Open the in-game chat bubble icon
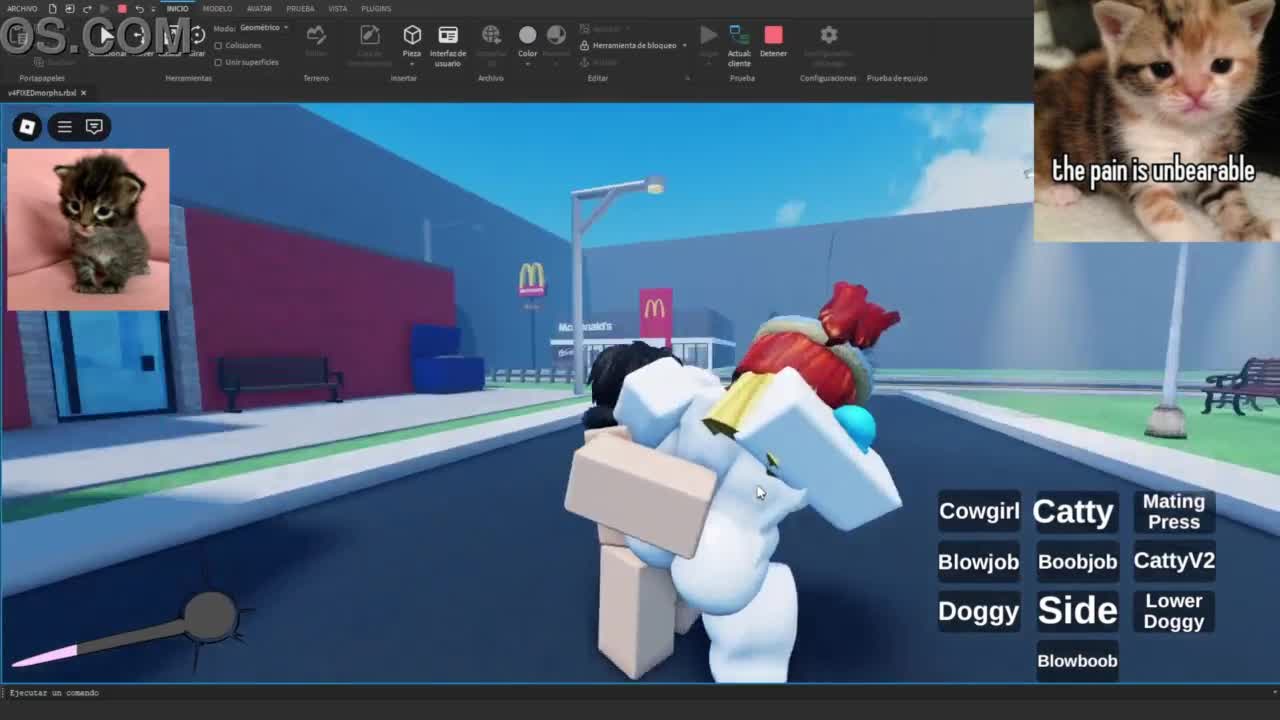The image size is (1280, 720). coord(94,127)
